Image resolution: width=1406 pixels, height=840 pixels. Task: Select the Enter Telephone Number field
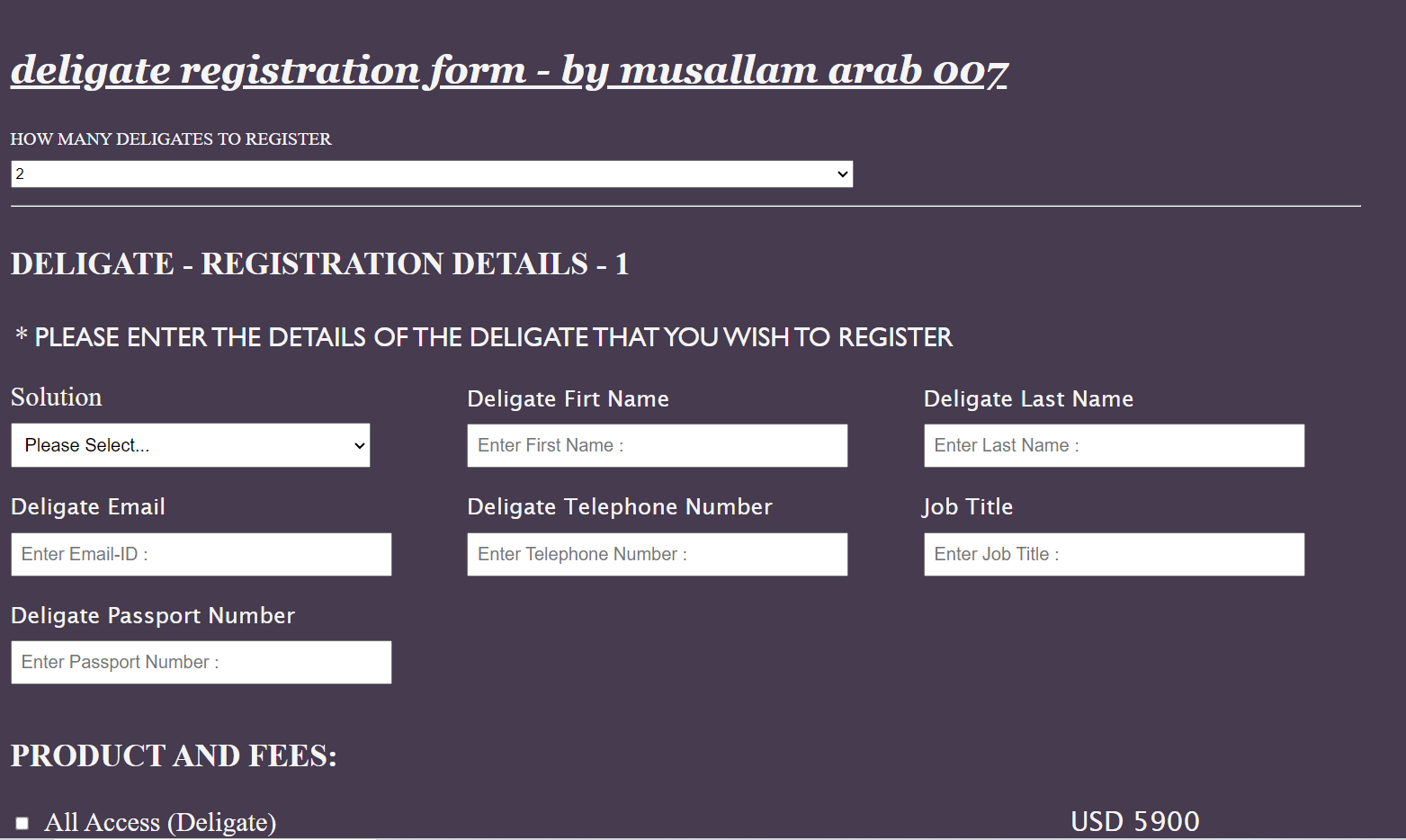[x=658, y=554]
